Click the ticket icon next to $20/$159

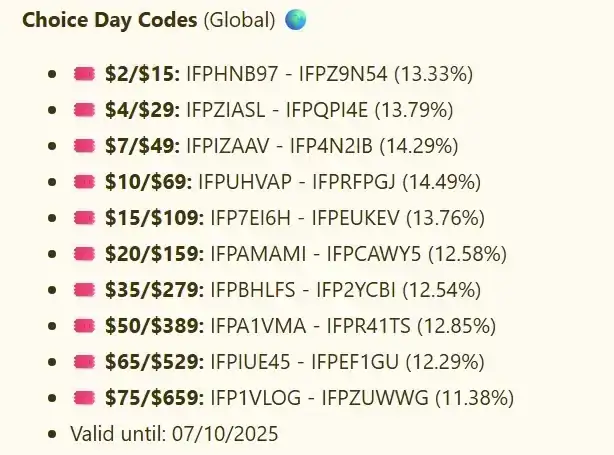84,254
